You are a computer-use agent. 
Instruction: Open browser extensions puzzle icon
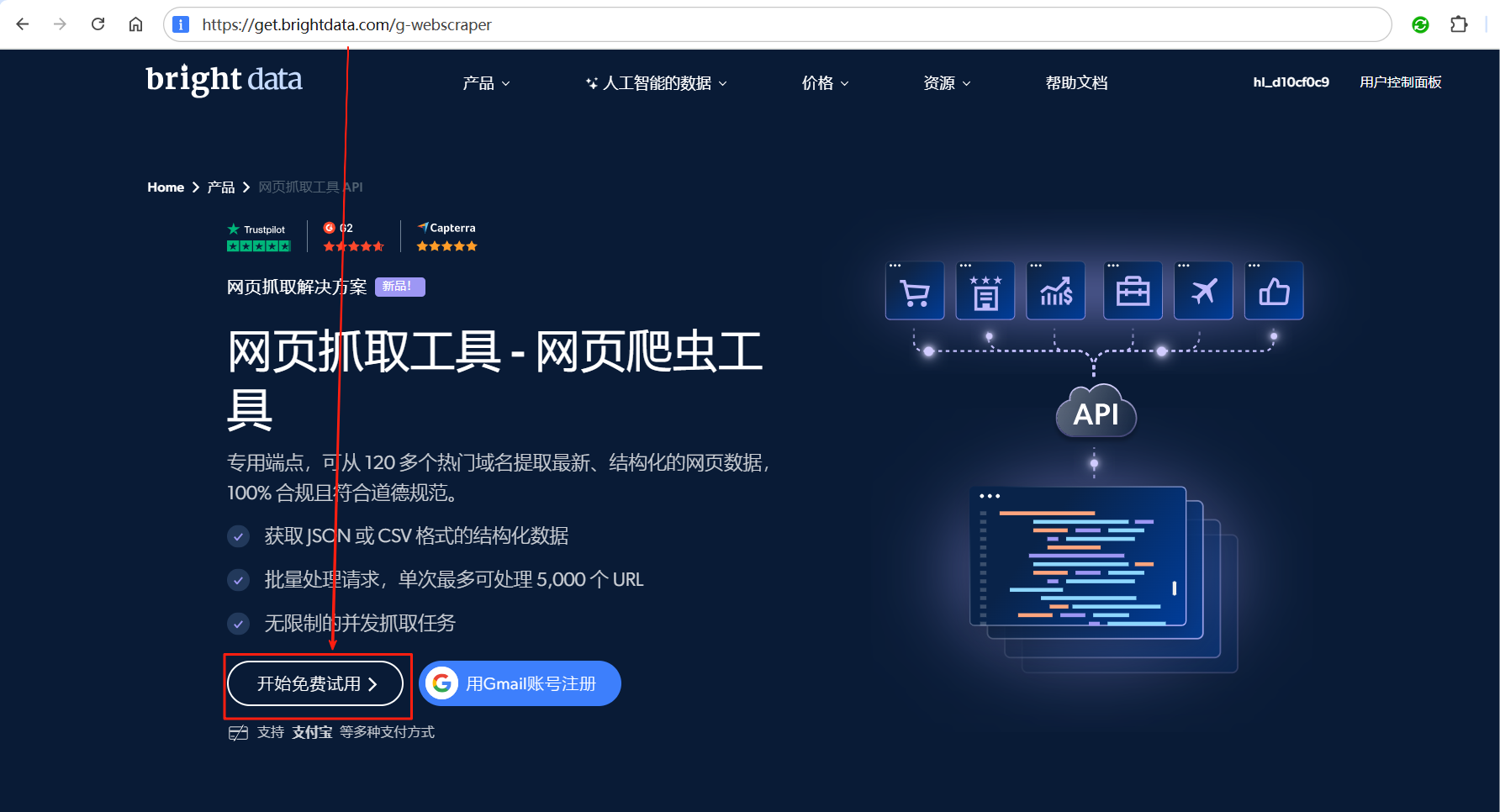pos(1459,24)
